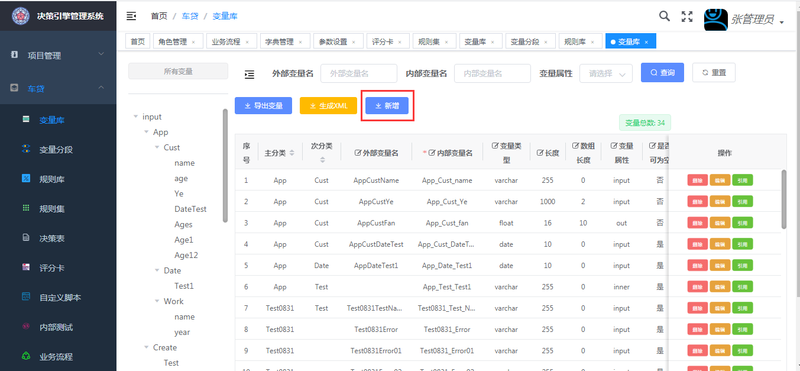Image resolution: width=800 pixels, height=371 pixels.
Task: Toggle the sidebar collapse hamburger icon
Action: click(x=131, y=16)
